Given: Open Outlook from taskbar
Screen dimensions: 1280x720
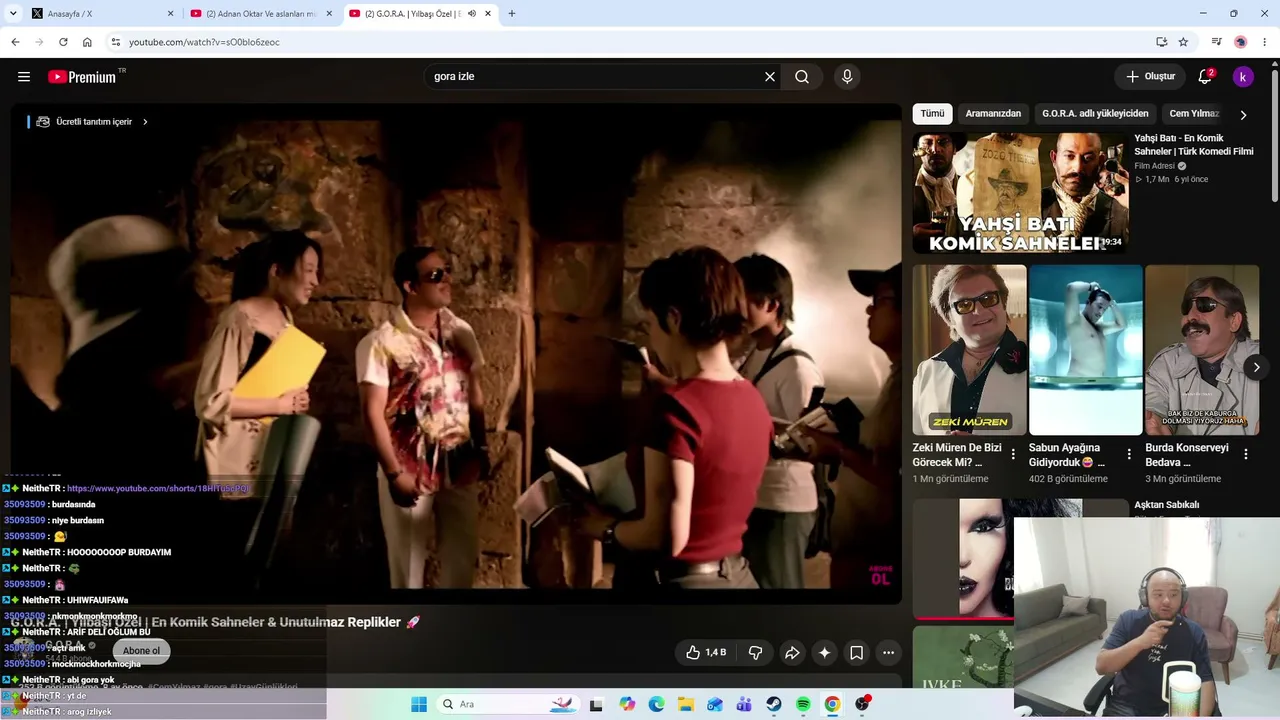Looking at the screenshot, I should pos(715,704).
